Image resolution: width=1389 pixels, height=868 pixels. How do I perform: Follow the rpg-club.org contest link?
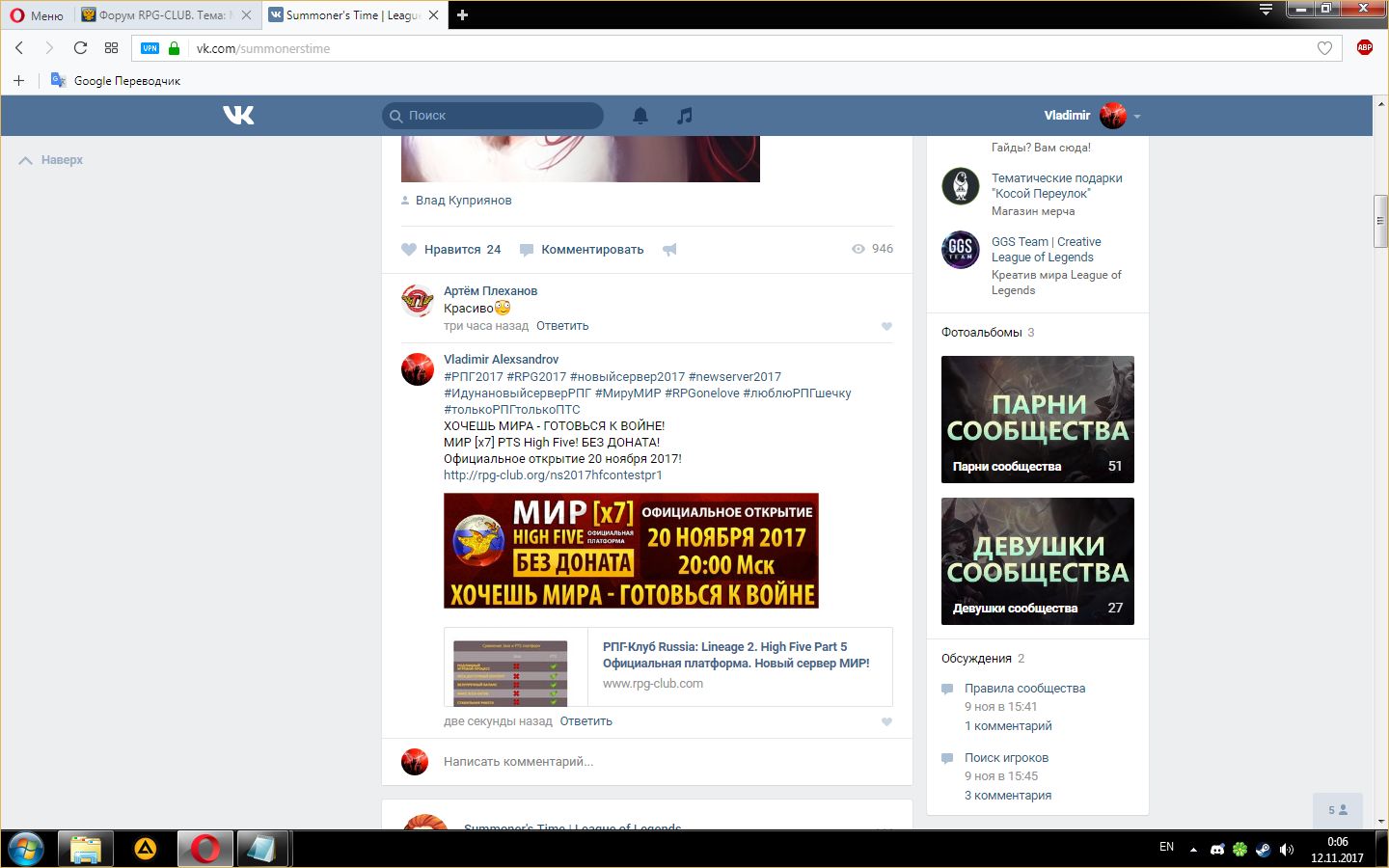[x=553, y=475]
